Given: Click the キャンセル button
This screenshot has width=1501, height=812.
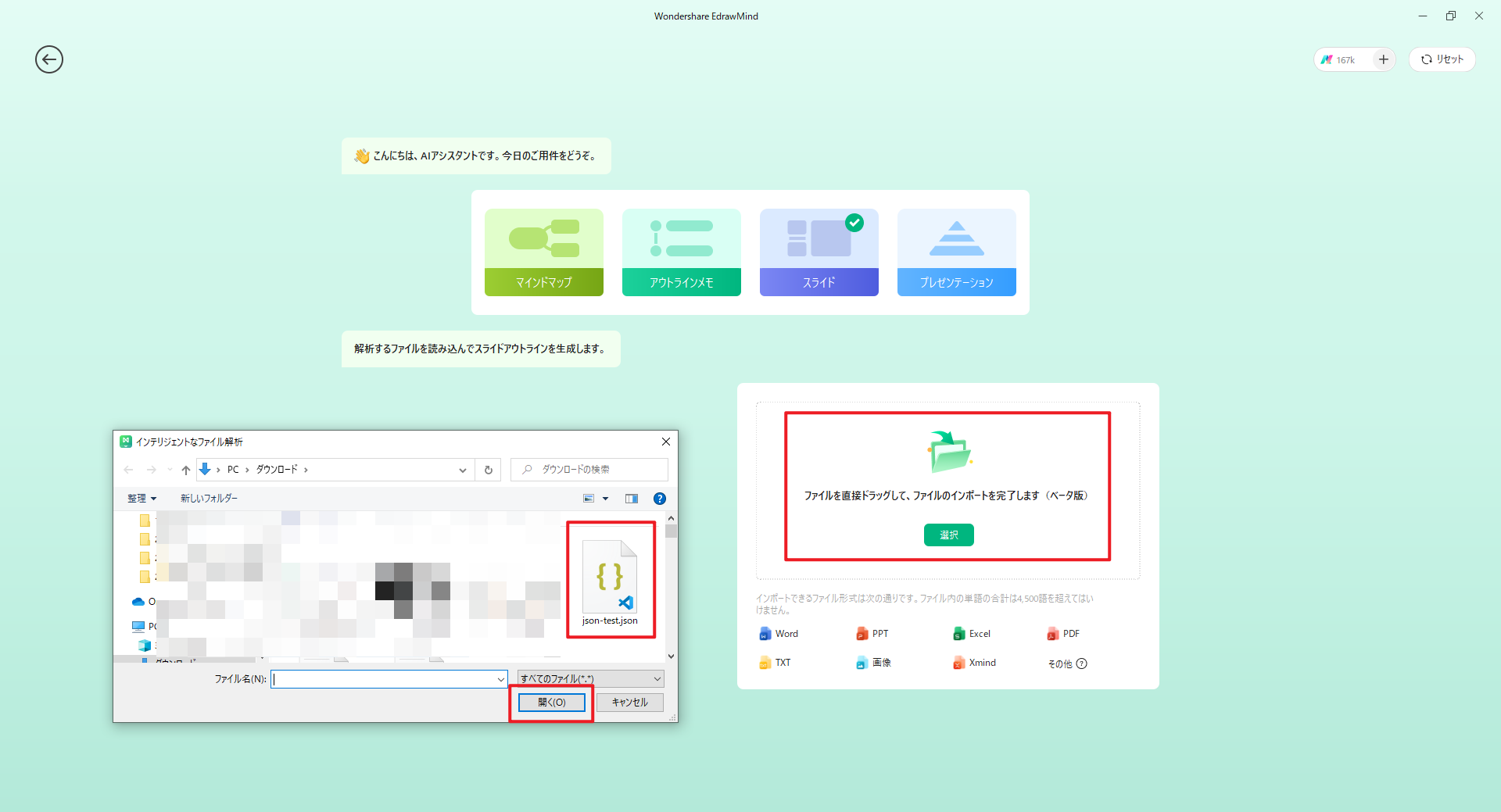Looking at the screenshot, I should 630,703.
